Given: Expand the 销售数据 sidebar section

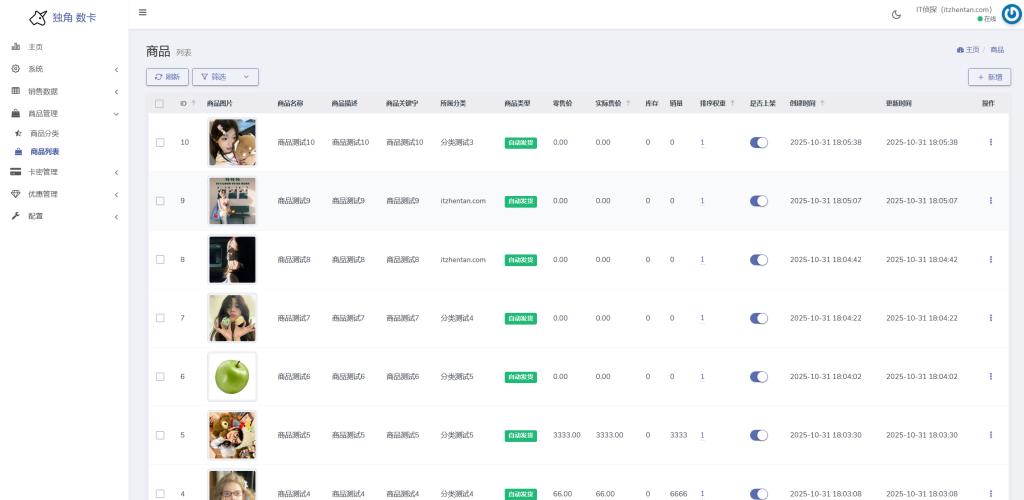Looking at the screenshot, I should click(x=64, y=91).
